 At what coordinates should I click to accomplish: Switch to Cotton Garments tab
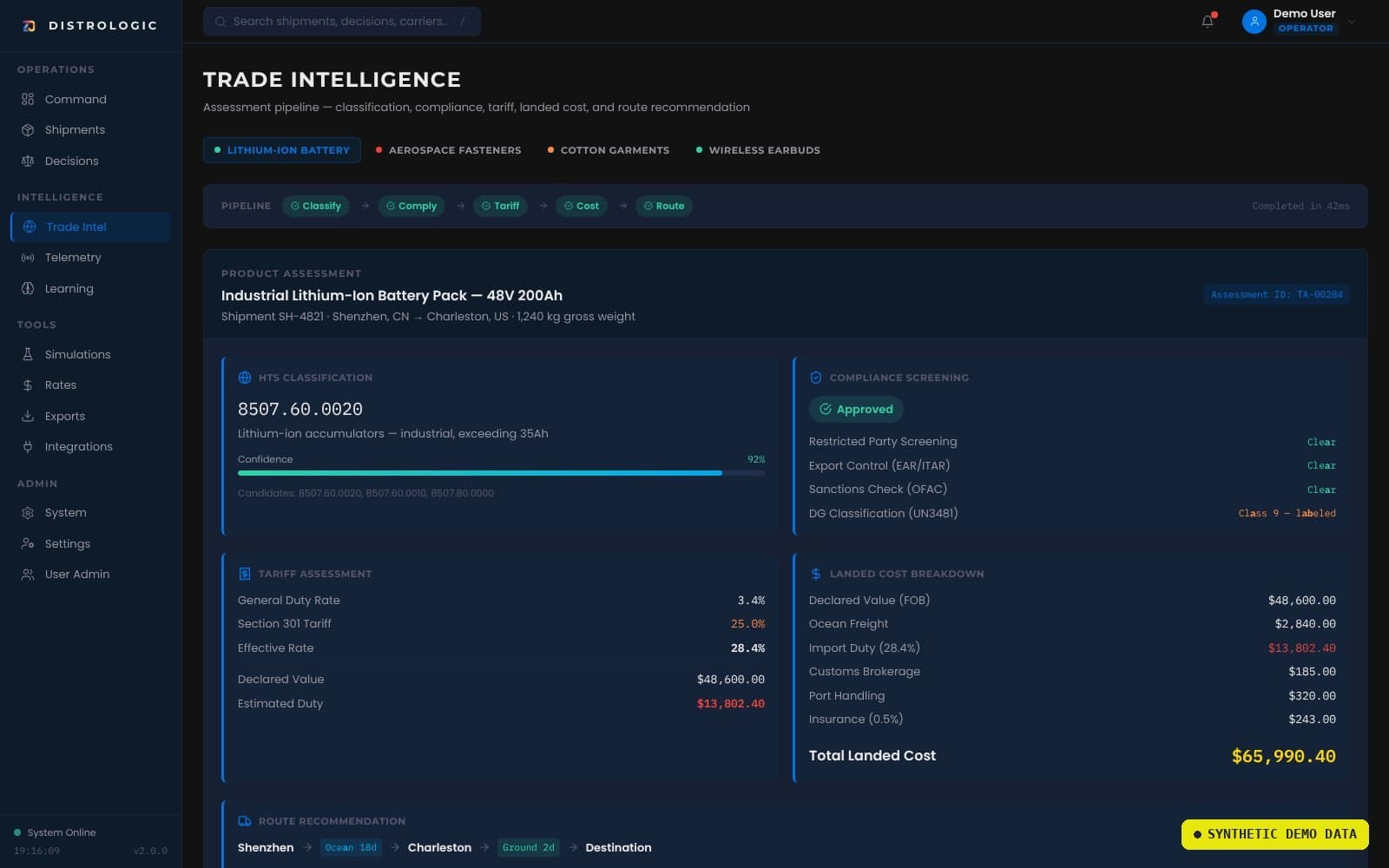click(609, 150)
